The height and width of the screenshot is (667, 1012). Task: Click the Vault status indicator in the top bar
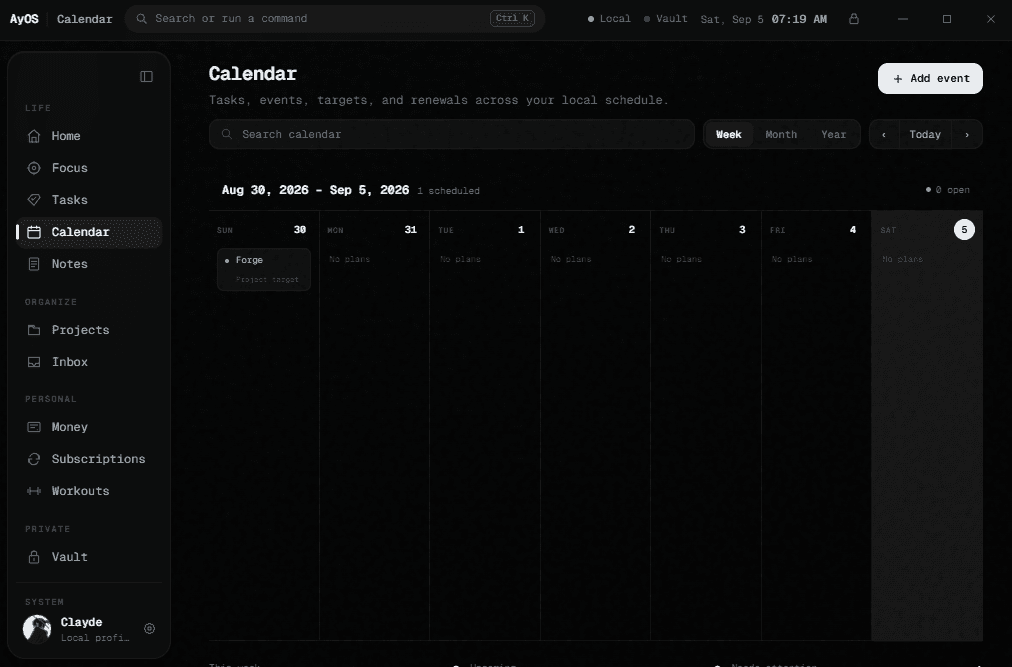pos(665,19)
